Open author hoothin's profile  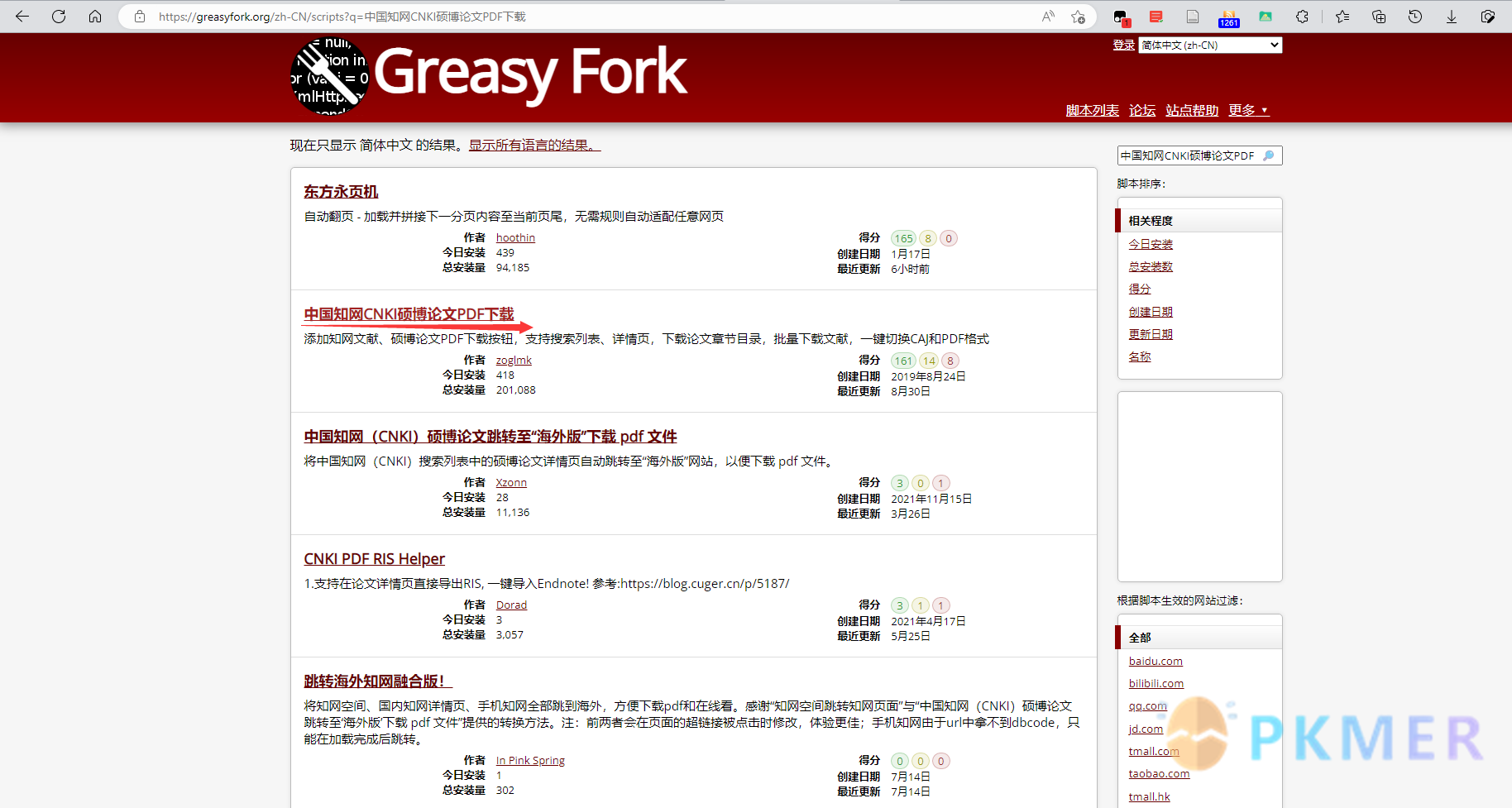[x=515, y=238]
